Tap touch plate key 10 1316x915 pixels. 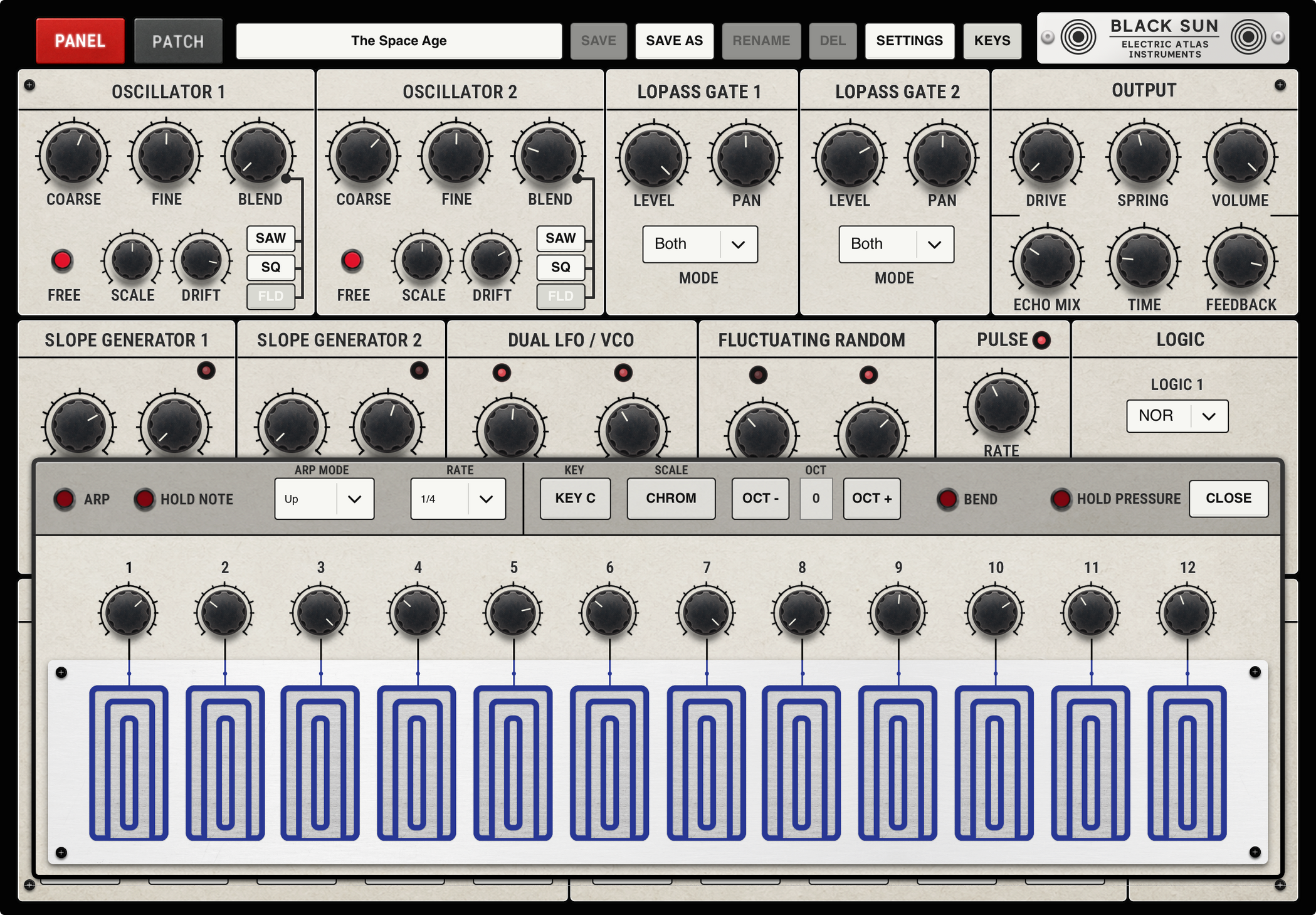tap(995, 763)
